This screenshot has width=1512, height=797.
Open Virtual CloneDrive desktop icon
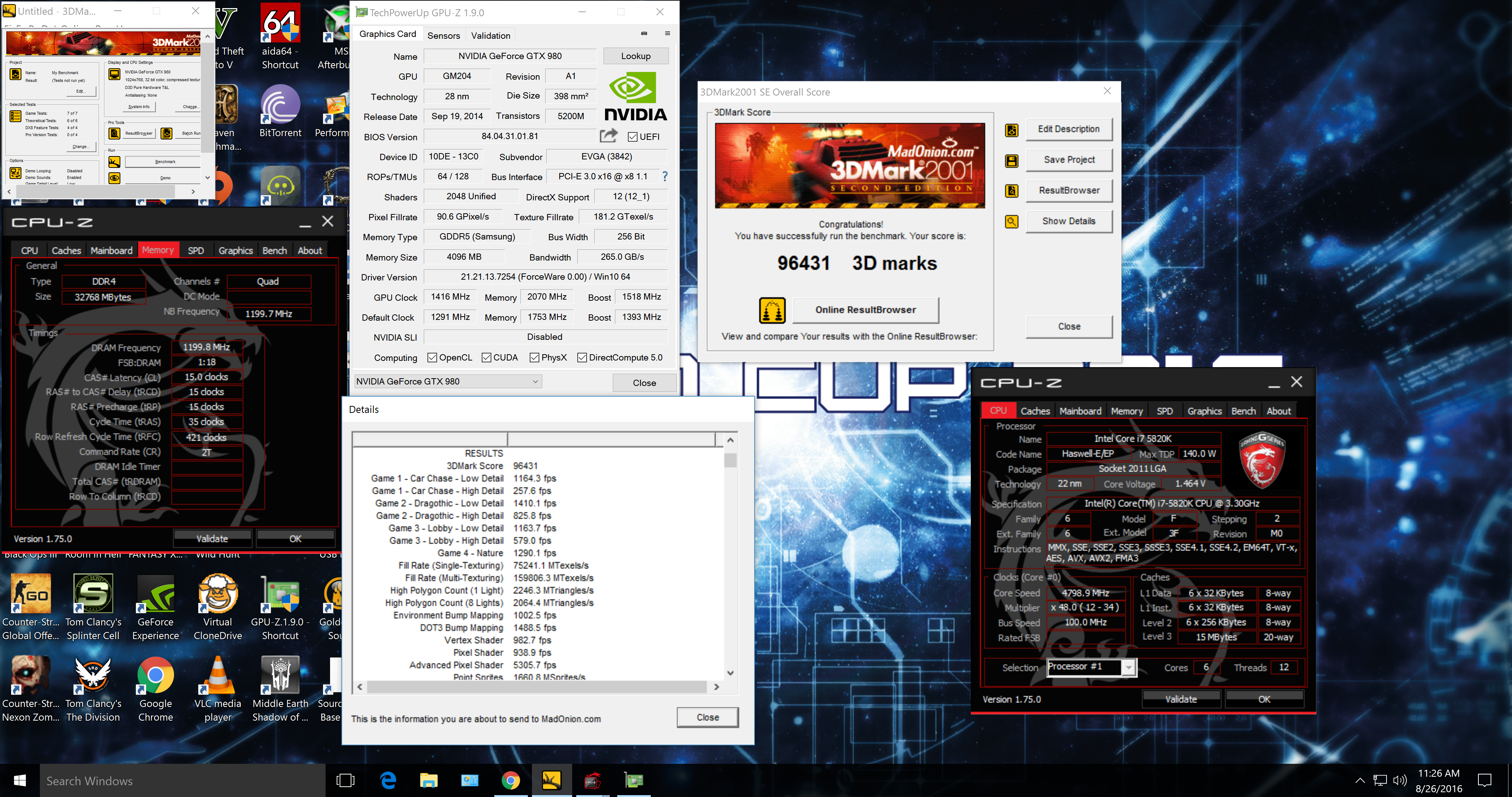pos(218,607)
